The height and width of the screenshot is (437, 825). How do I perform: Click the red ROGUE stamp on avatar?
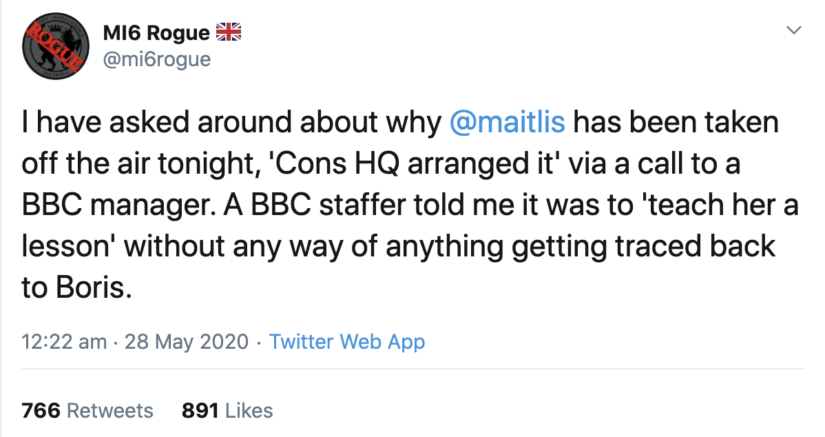55,45
